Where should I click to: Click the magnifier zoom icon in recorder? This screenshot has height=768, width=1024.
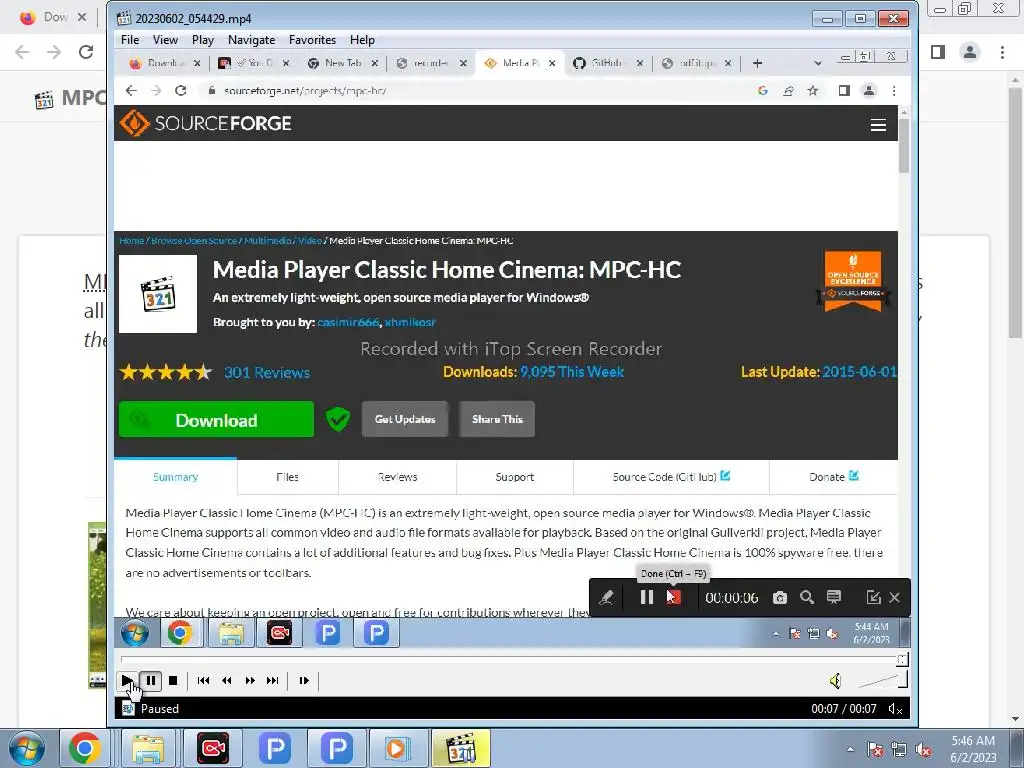point(807,598)
